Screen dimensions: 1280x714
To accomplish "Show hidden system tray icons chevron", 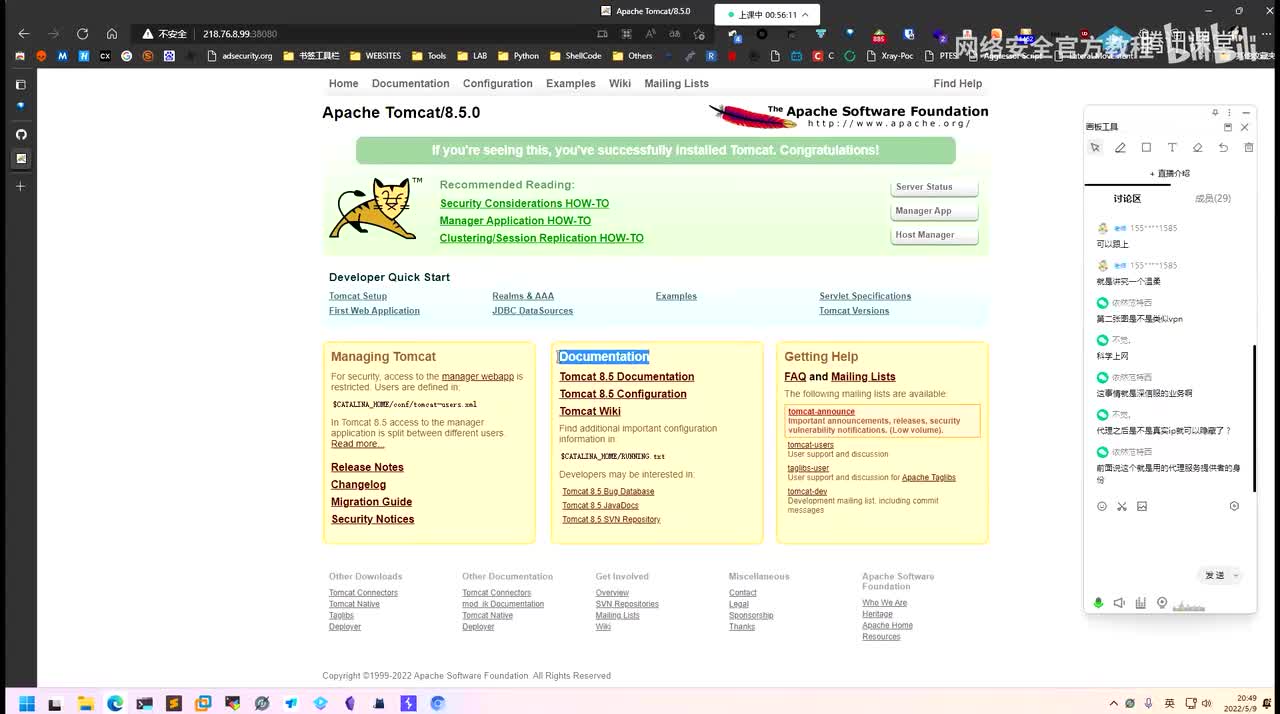I will (x=1115, y=703).
